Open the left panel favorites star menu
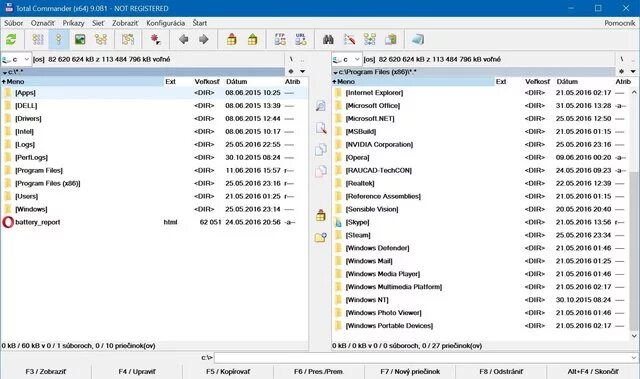Image resolution: width=640 pixels, height=379 pixels. coord(291,71)
